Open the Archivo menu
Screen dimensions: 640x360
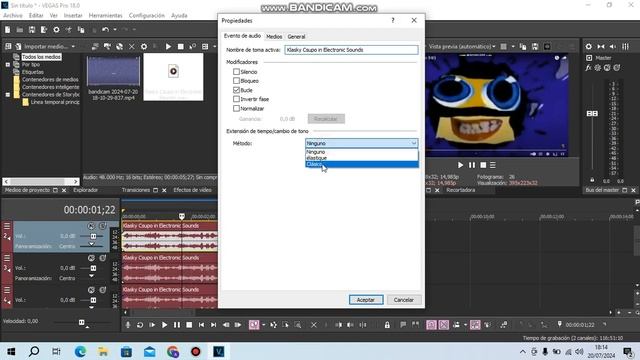click(13, 15)
